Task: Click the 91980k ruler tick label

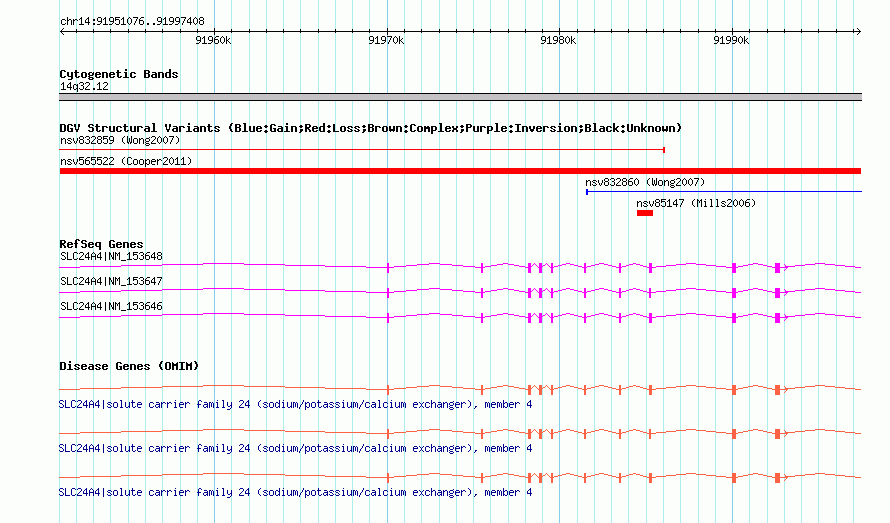Action: [558, 40]
